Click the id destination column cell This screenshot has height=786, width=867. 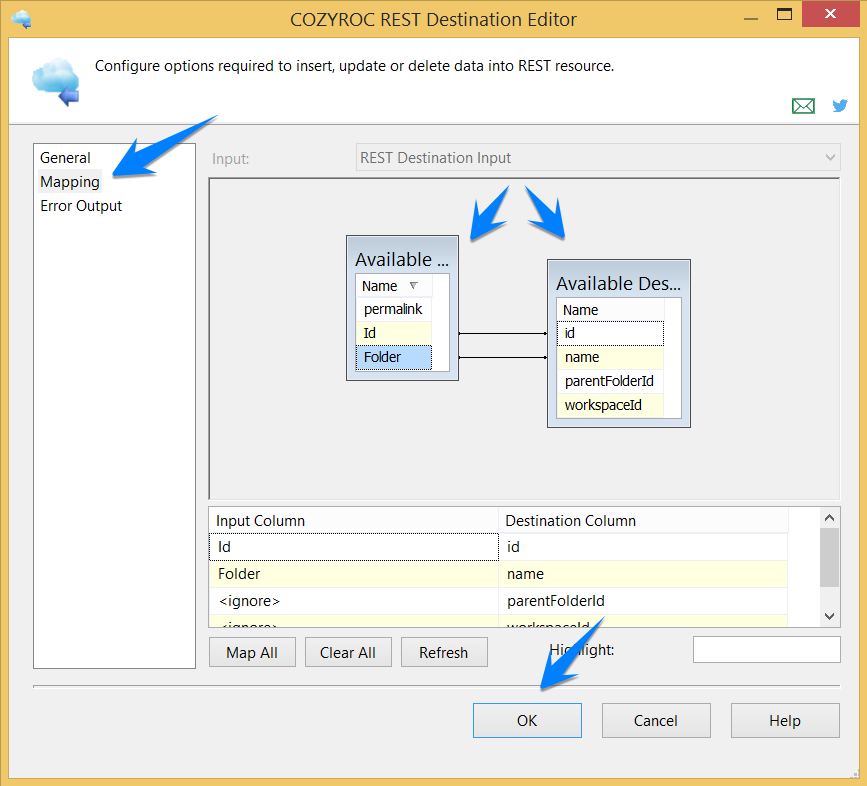(x=643, y=547)
